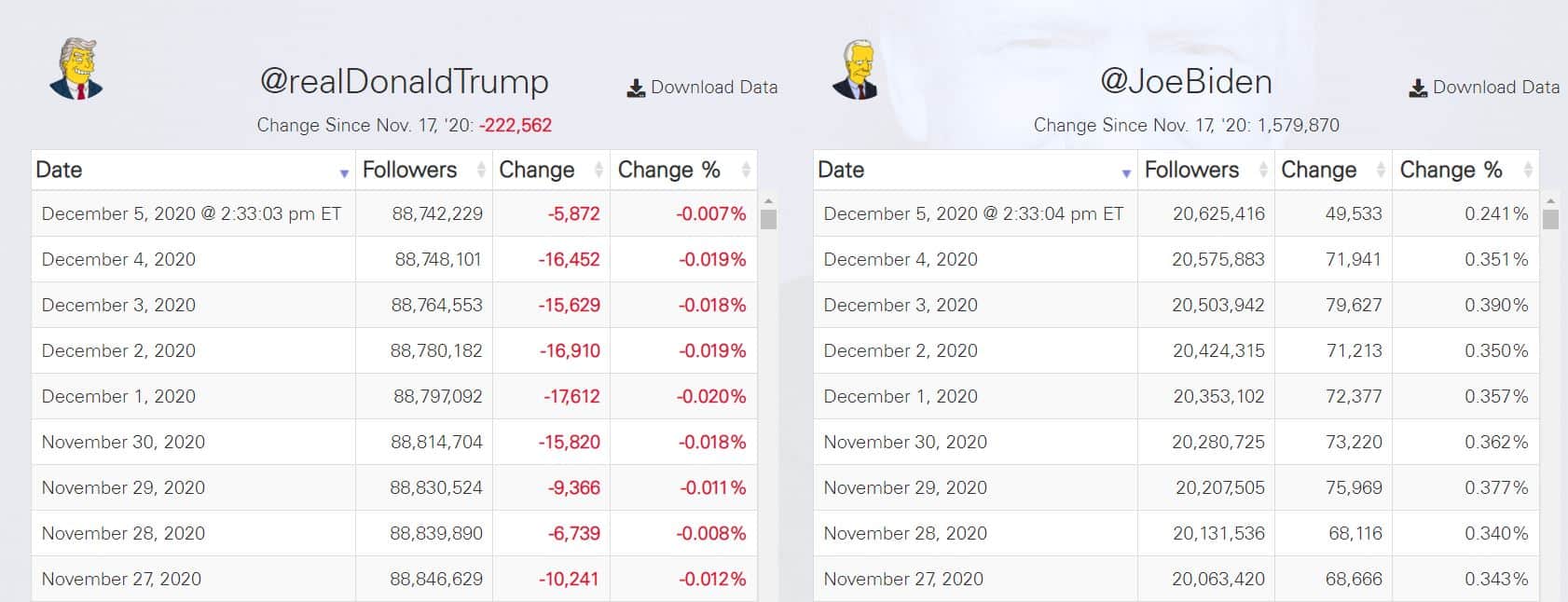This screenshot has width=1568, height=602.
Task: Sort Biden table by Followers arrows
Action: (x=1263, y=170)
